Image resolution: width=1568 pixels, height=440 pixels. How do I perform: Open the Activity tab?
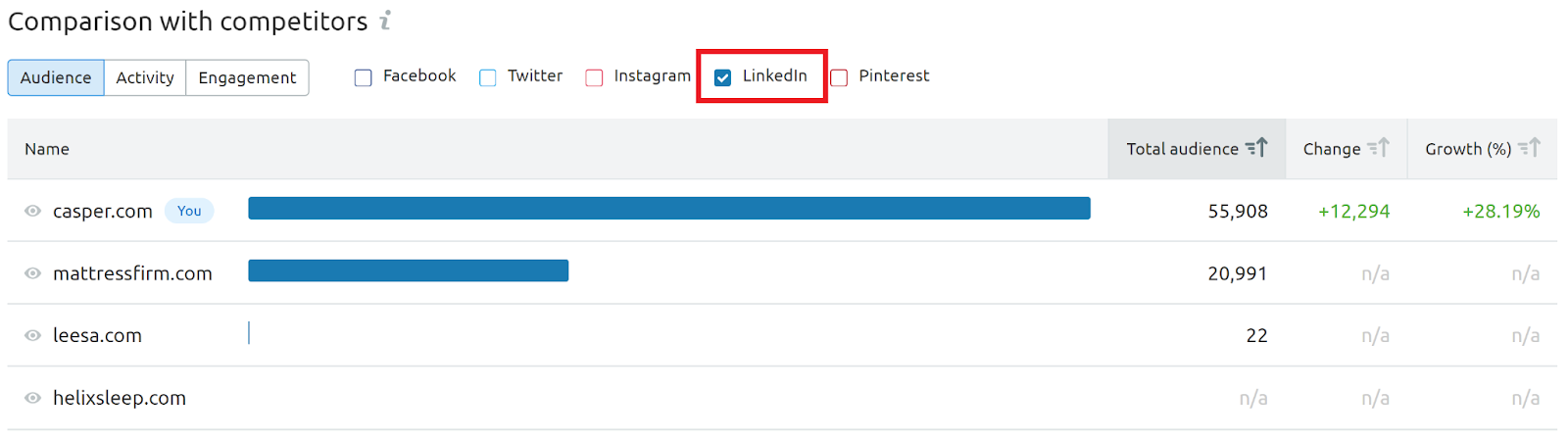[x=145, y=77]
